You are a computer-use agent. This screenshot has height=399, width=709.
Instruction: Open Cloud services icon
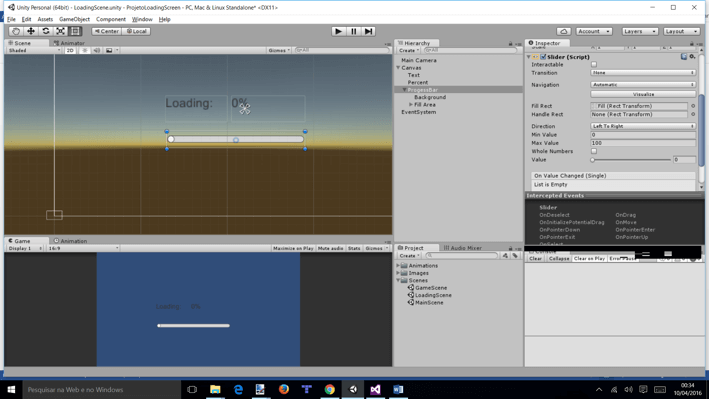(x=563, y=31)
